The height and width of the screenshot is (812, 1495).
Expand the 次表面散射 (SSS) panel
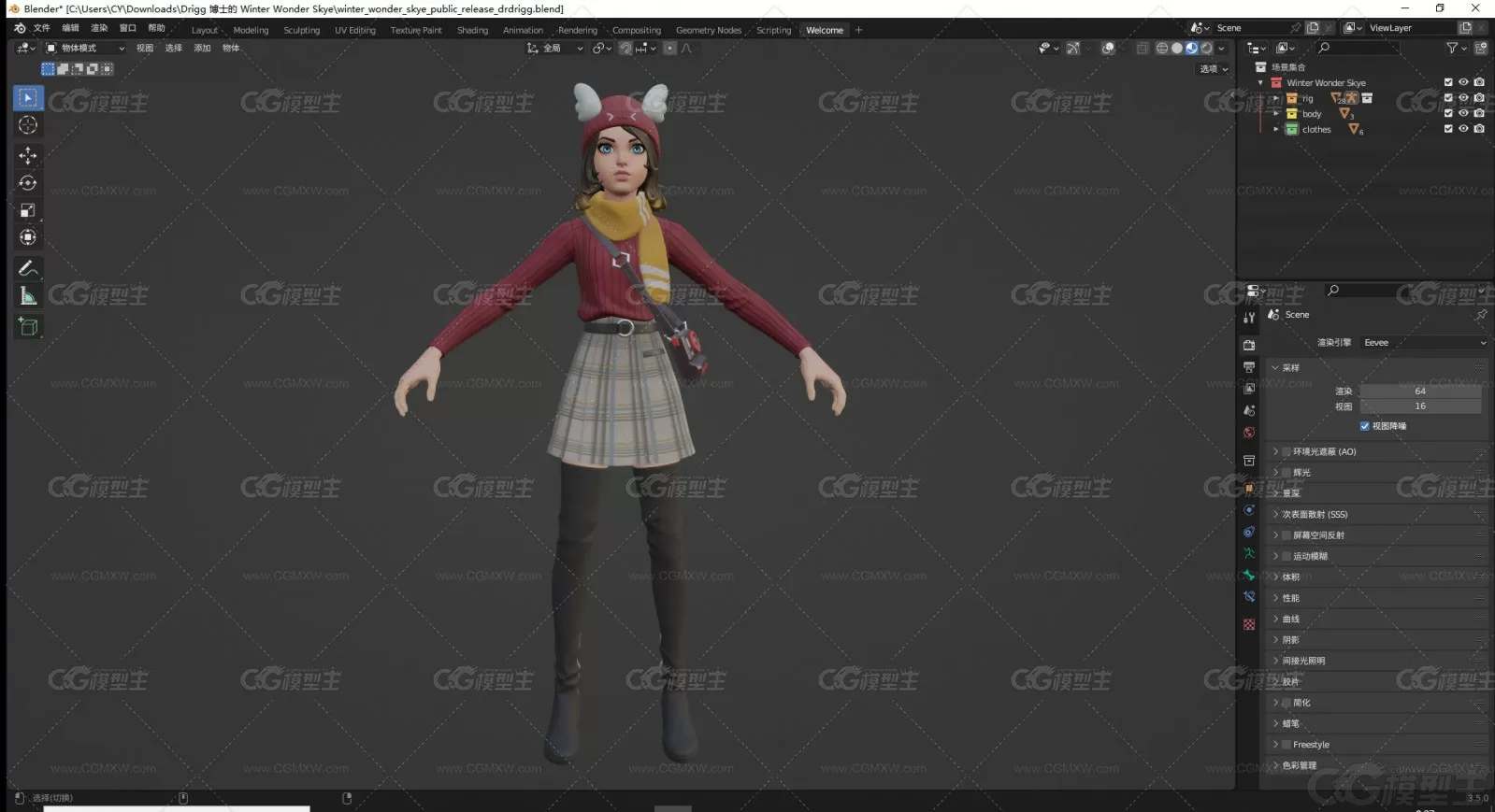pos(1275,515)
